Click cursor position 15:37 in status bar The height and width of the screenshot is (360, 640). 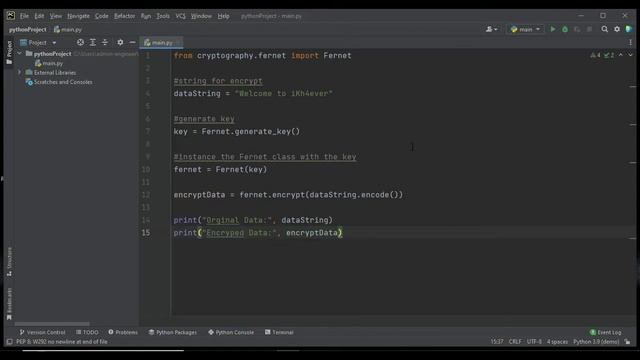[497, 342]
